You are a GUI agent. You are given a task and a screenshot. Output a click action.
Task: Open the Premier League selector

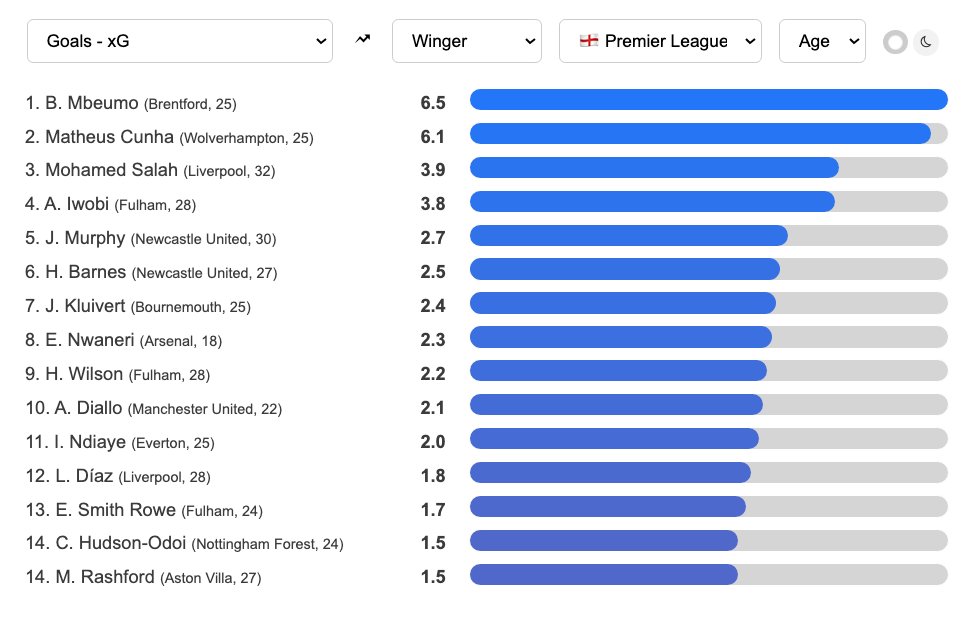pos(660,41)
